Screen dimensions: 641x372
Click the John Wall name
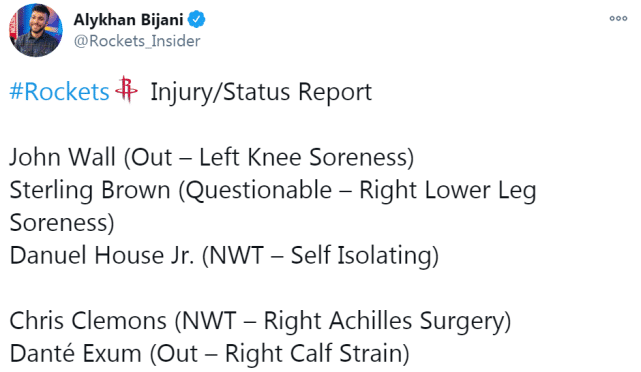tap(63, 157)
